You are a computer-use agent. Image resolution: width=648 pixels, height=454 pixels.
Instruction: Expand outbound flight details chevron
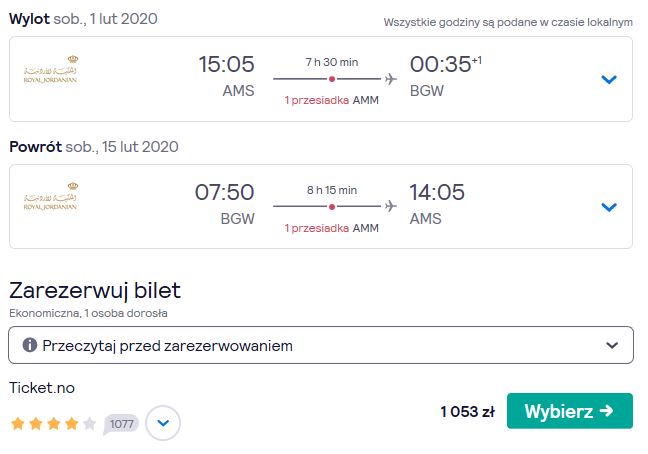pos(609,79)
